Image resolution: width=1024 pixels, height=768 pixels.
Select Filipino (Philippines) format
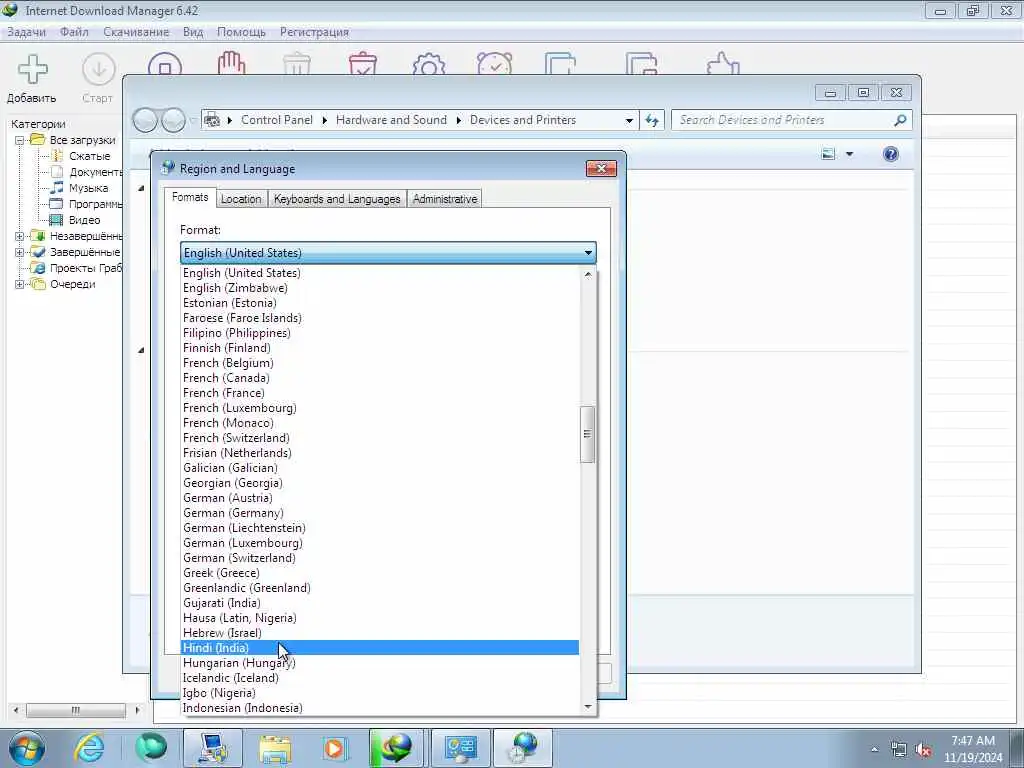click(x=380, y=333)
